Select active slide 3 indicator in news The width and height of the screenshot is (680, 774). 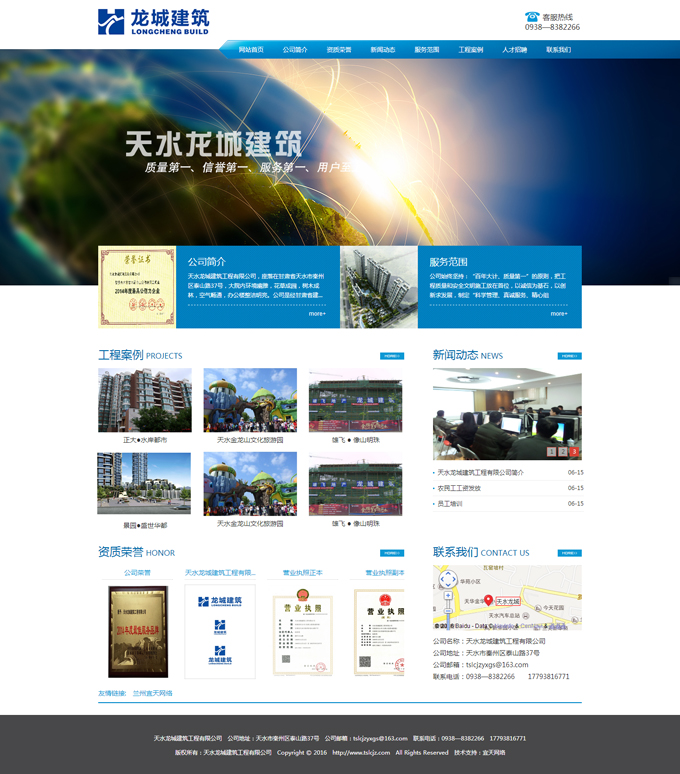575,452
